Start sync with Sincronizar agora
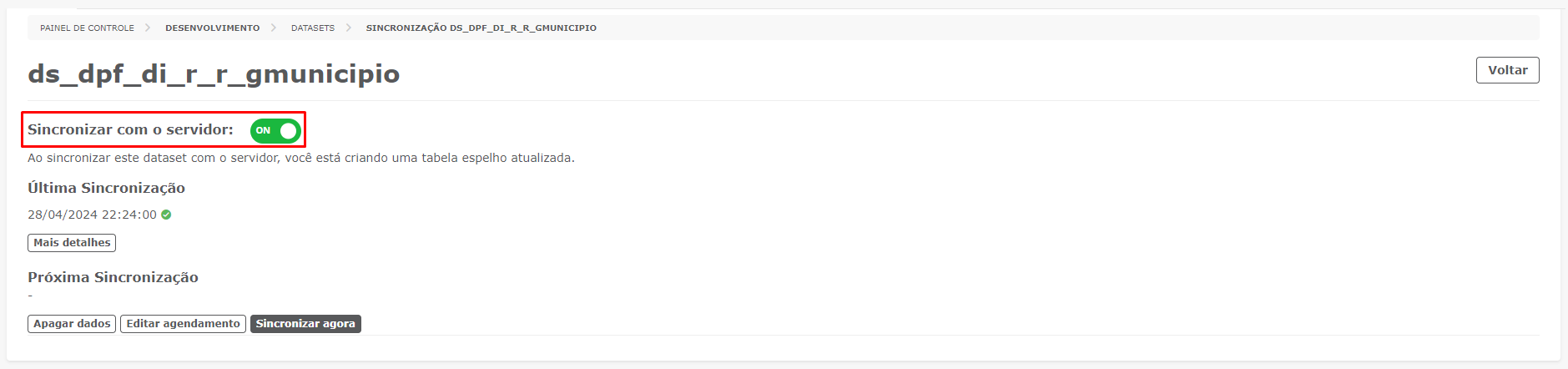Image resolution: width=1568 pixels, height=369 pixels. pyautogui.click(x=305, y=324)
